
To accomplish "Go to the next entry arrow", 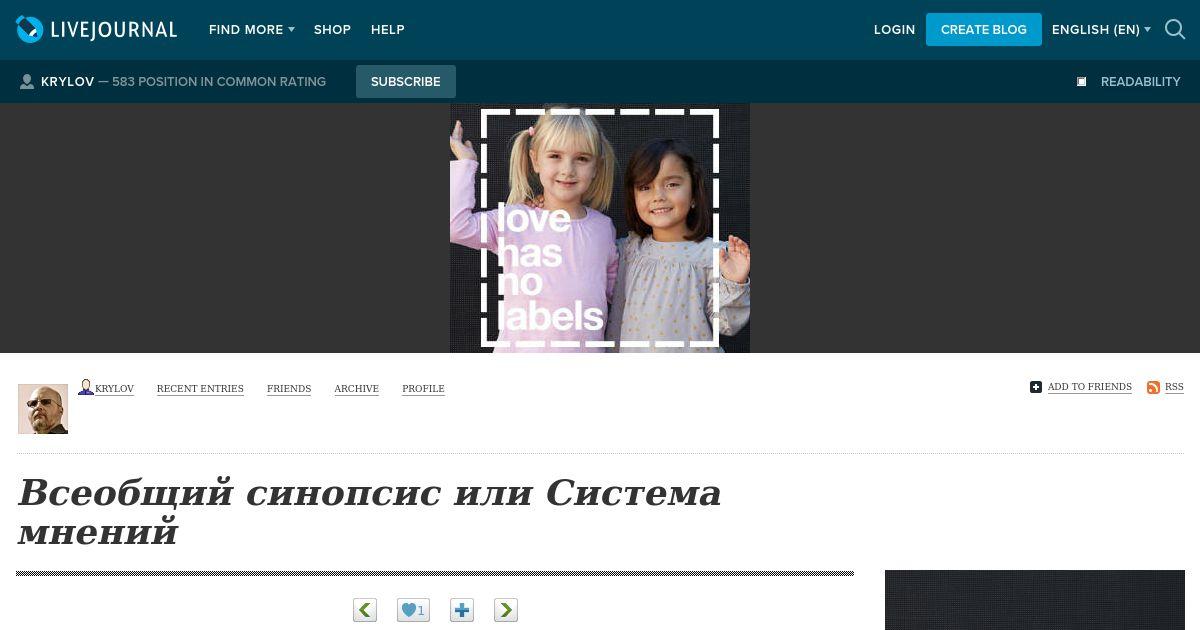I will click(x=506, y=610).
